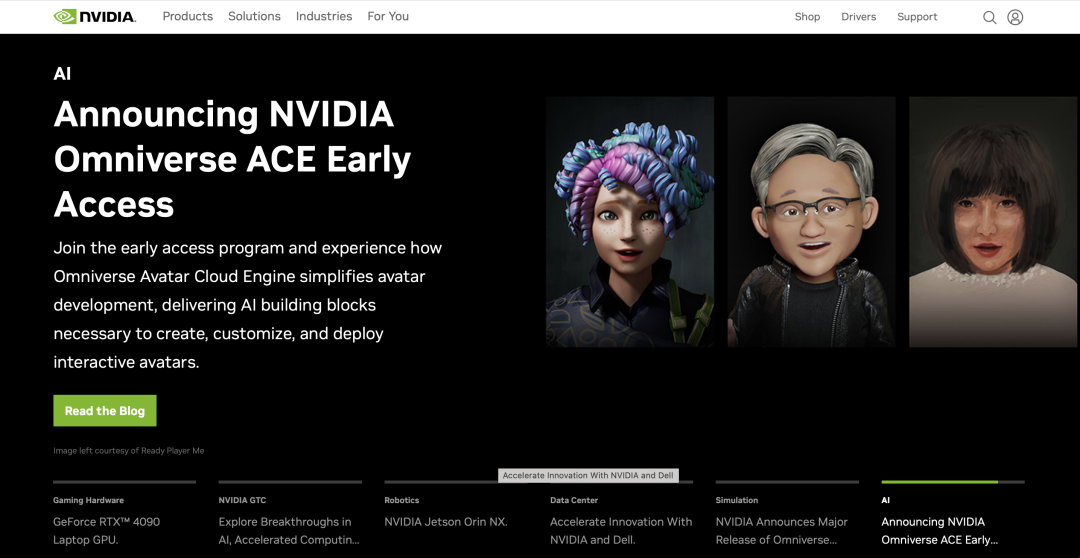Expand the Industries menu
The image size is (1080, 558).
[x=324, y=17]
